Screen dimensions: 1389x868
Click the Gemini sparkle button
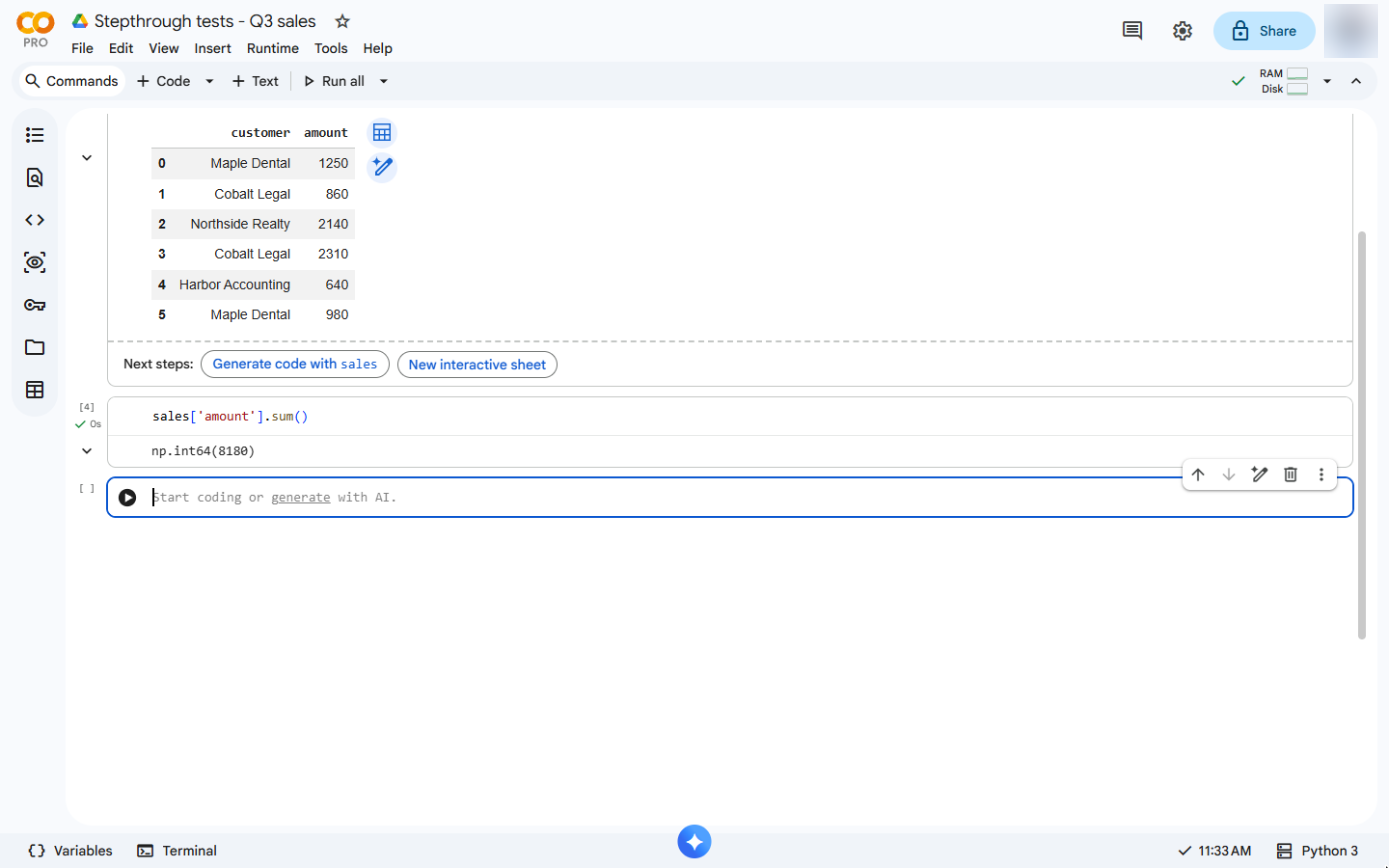pos(694,842)
